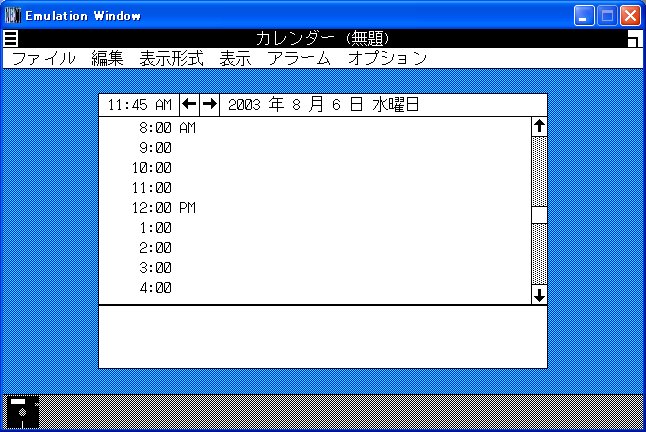The width and height of the screenshot is (646, 432).
Task: Click the Emulation Window title bar icon
Action: [x=13, y=15]
